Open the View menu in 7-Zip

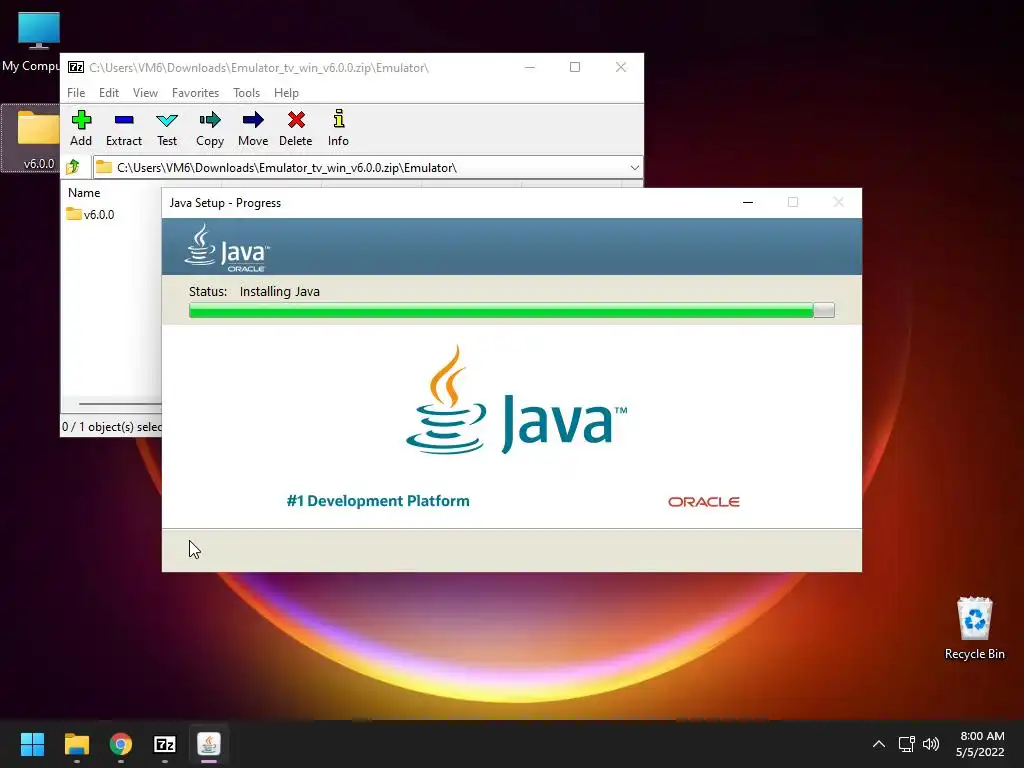pos(145,93)
